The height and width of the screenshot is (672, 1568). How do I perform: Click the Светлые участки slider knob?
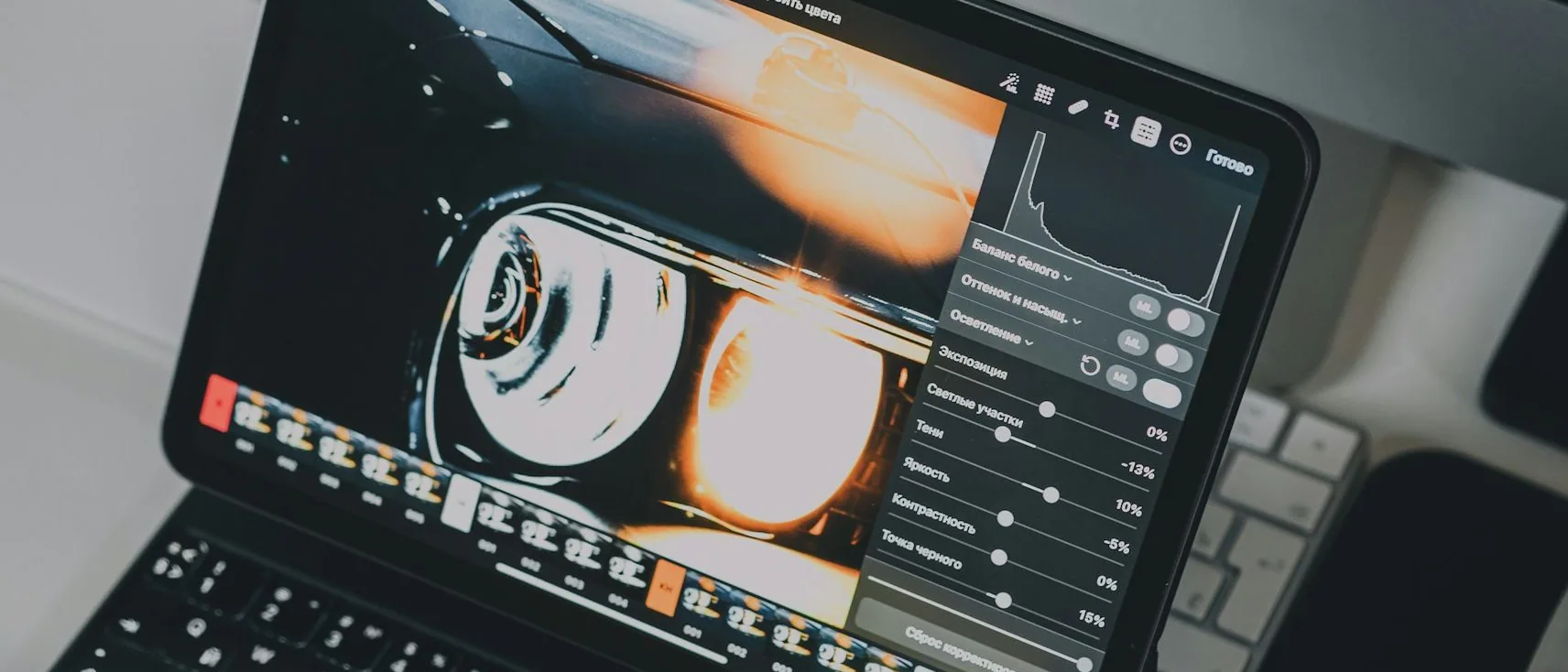tap(1003, 435)
